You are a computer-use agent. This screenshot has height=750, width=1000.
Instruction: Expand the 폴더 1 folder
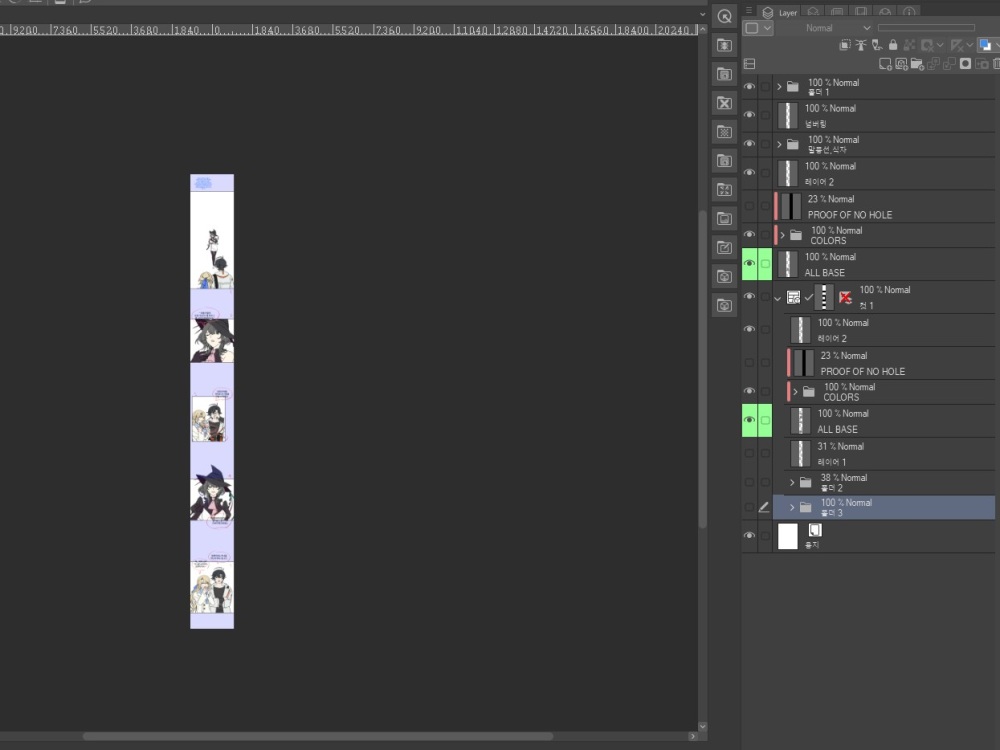779,86
